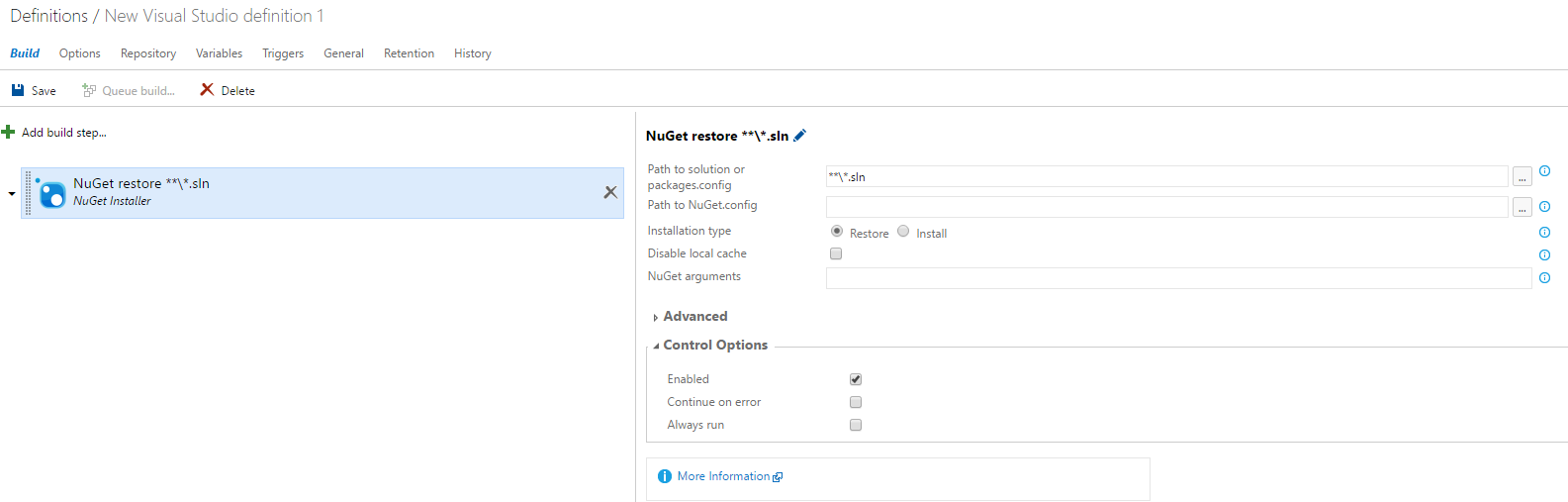
Task: Switch to the Build tab
Action: (25, 53)
